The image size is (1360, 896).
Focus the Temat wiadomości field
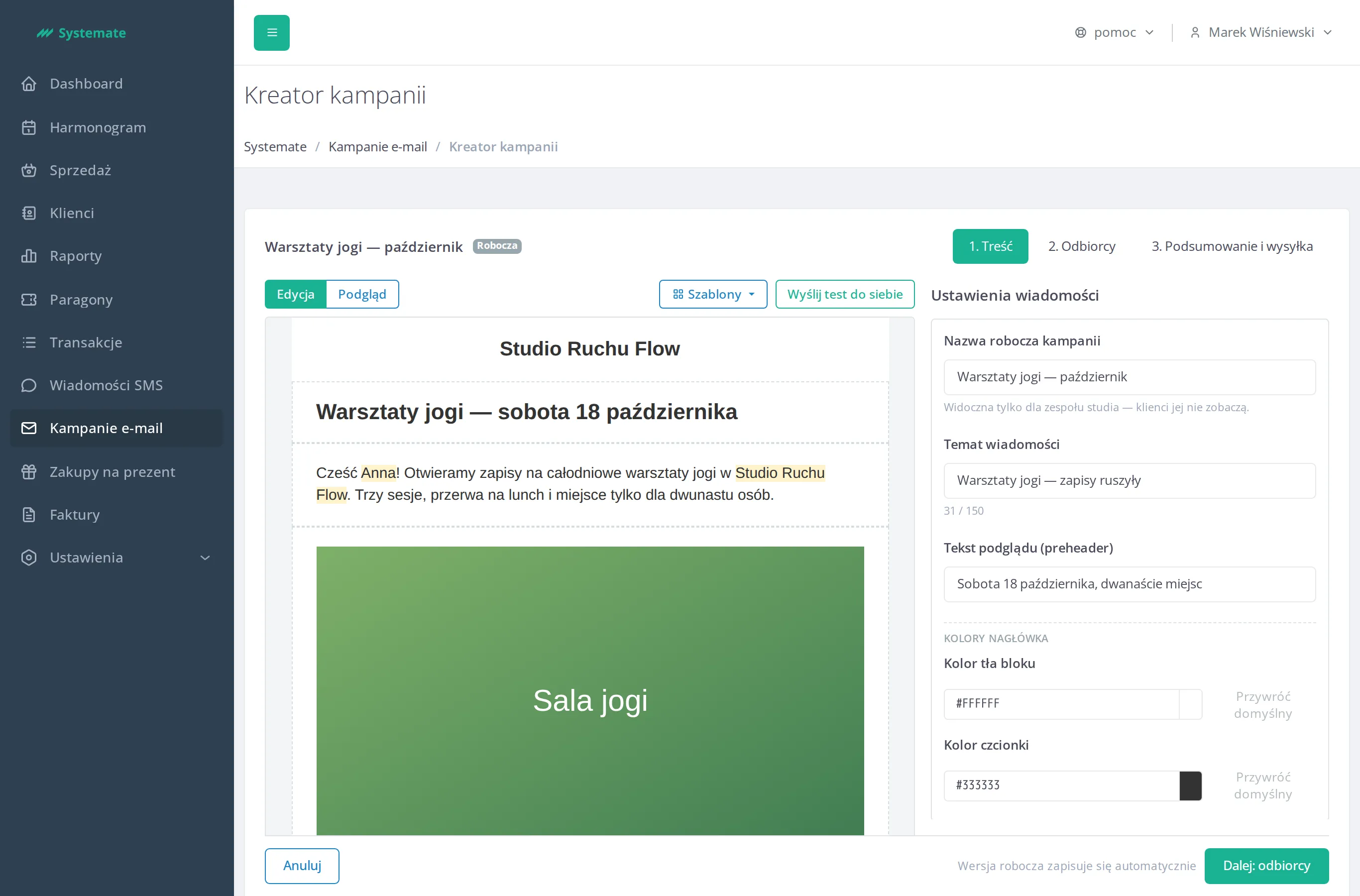pos(1129,480)
